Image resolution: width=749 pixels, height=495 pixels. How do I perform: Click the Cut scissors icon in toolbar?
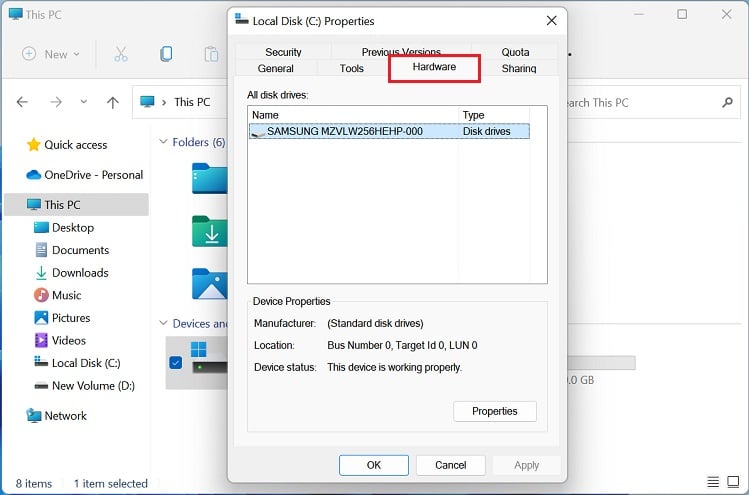click(121, 54)
